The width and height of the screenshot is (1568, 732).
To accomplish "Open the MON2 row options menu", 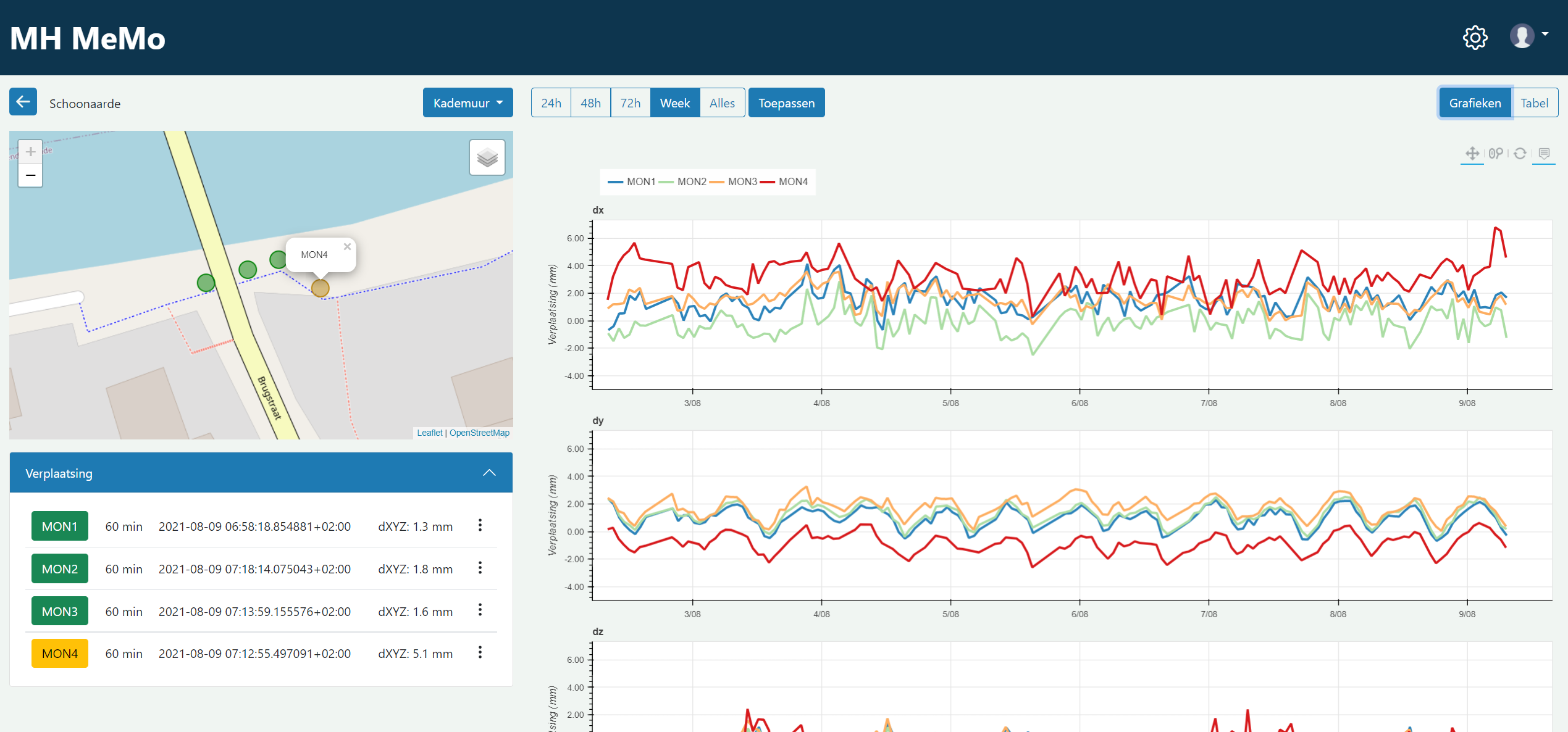I will click(x=480, y=568).
